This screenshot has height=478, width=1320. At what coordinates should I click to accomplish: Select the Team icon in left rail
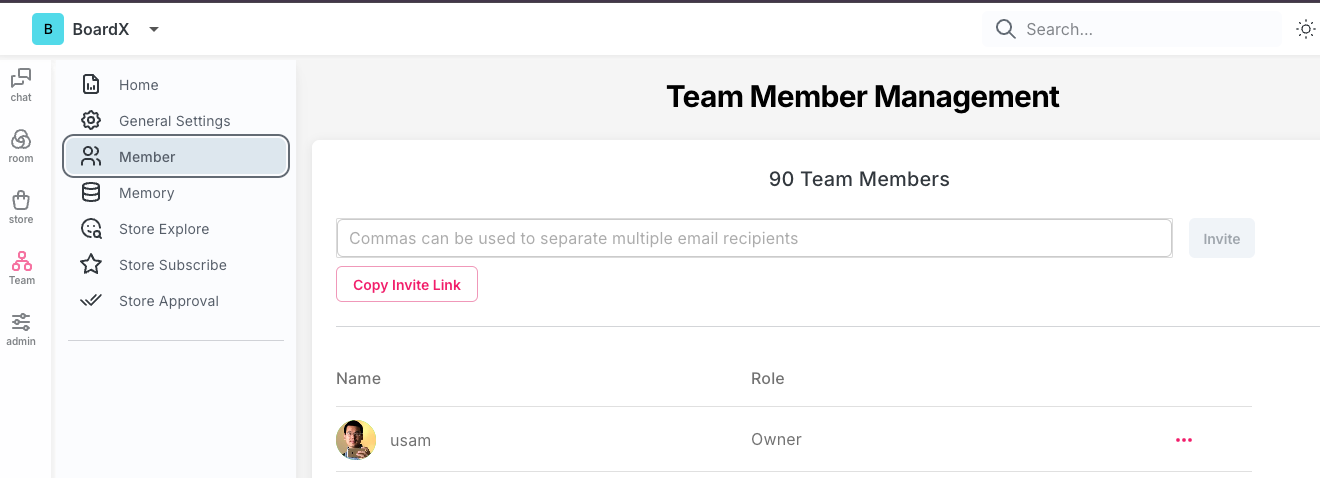coord(21,263)
